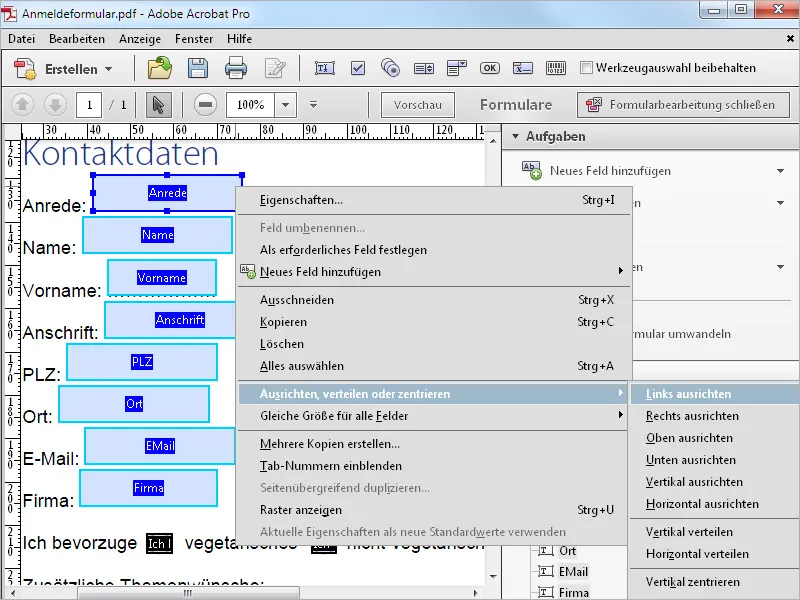Click the Firma text field icon in list
The height and width of the screenshot is (600, 800).
(545, 592)
